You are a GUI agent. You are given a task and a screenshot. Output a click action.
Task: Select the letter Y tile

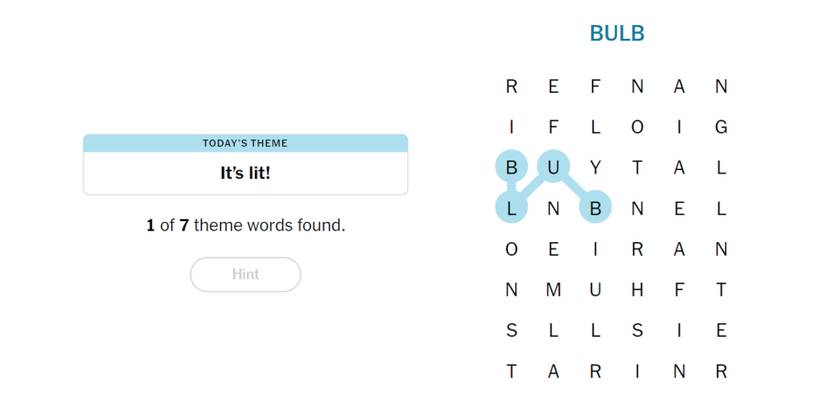pos(595,168)
